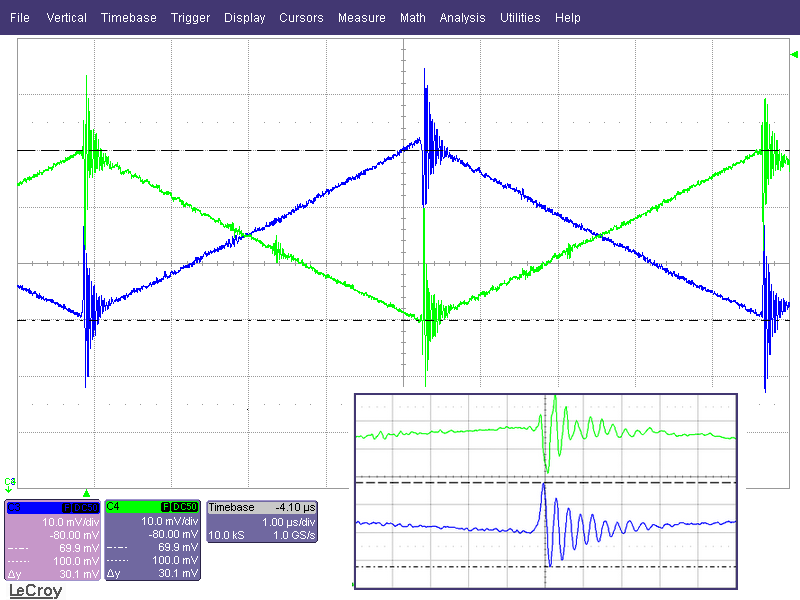Image resolution: width=800 pixels, height=600 pixels.
Task: Open the Measure menu
Action: click(x=361, y=18)
